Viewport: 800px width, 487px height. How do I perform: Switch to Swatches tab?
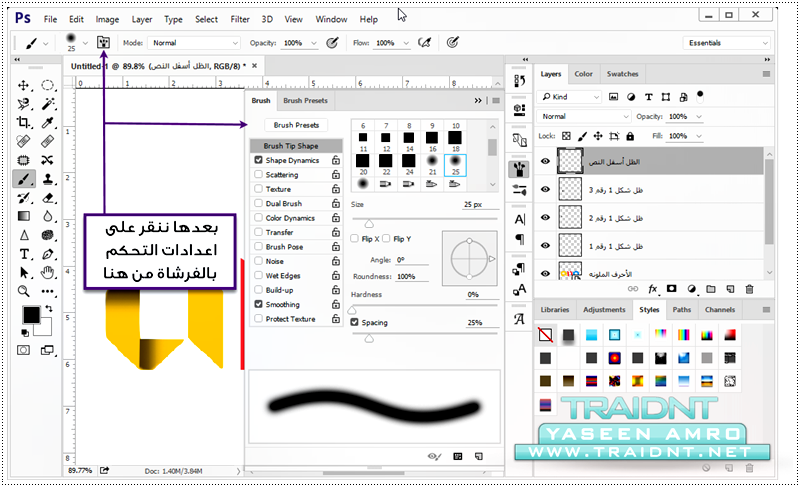(622, 74)
